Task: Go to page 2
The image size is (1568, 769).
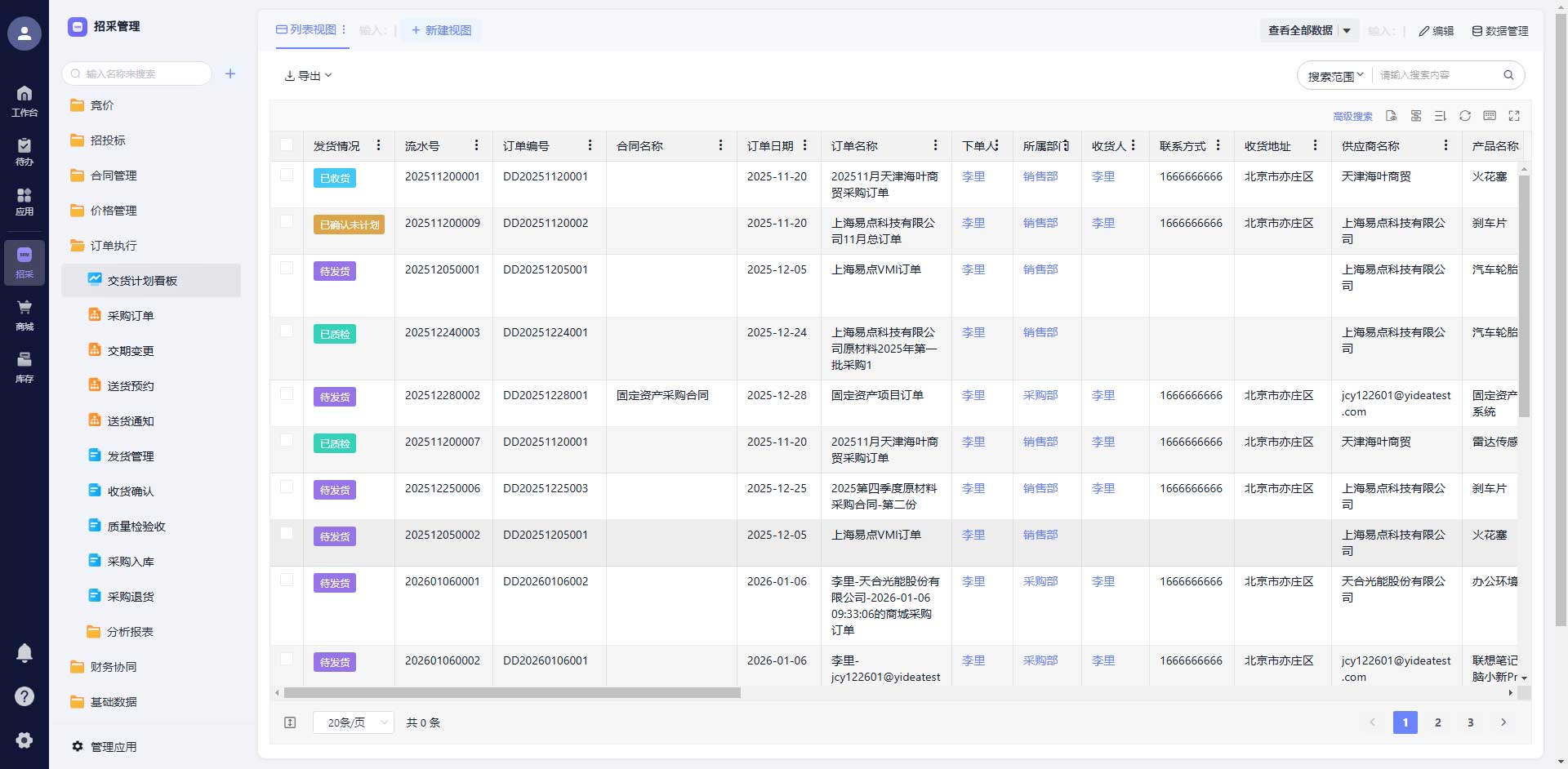Action: pyautogui.click(x=1438, y=722)
